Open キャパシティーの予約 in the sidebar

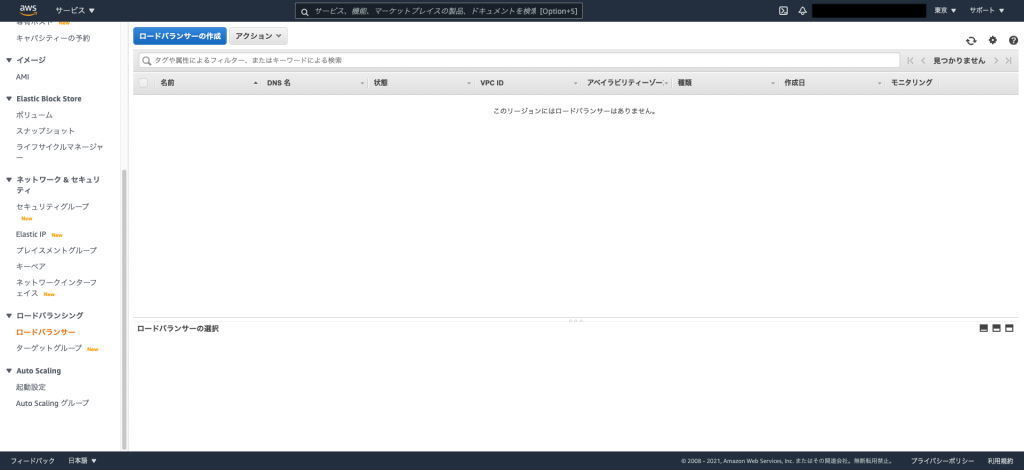click(53, 38)
